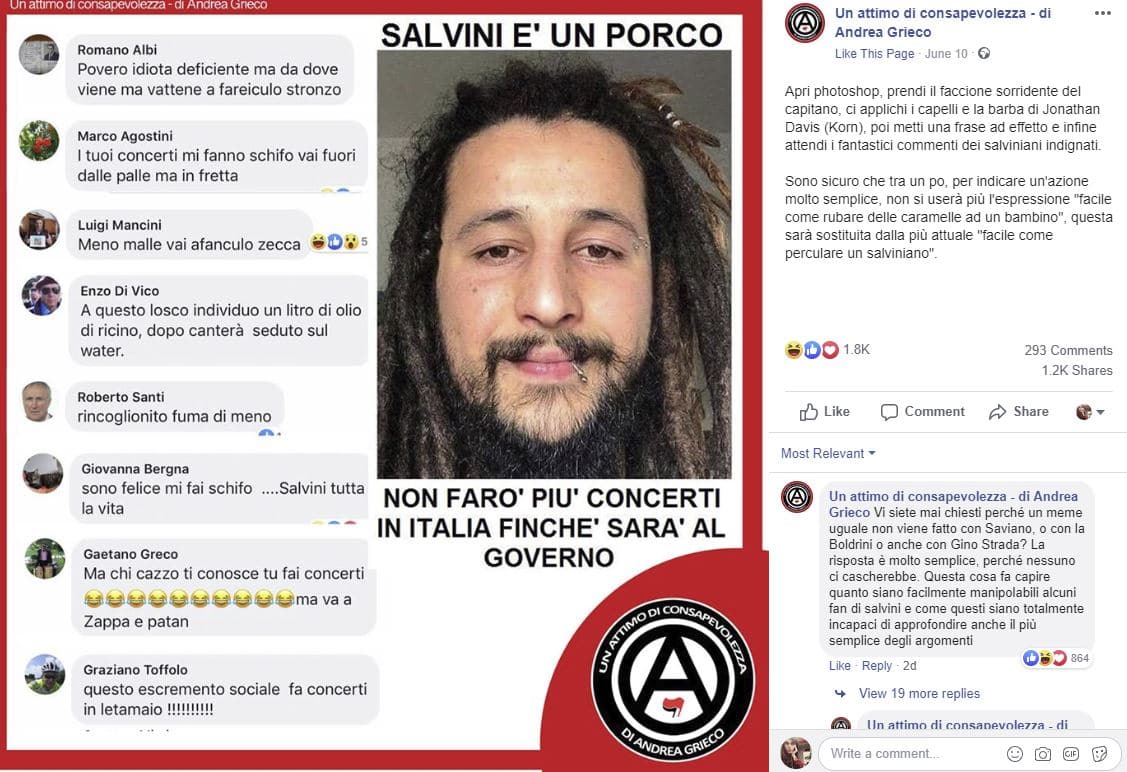Open the emoji picker in comment box
The image size is (1127, 772).
click(1015, 753)
